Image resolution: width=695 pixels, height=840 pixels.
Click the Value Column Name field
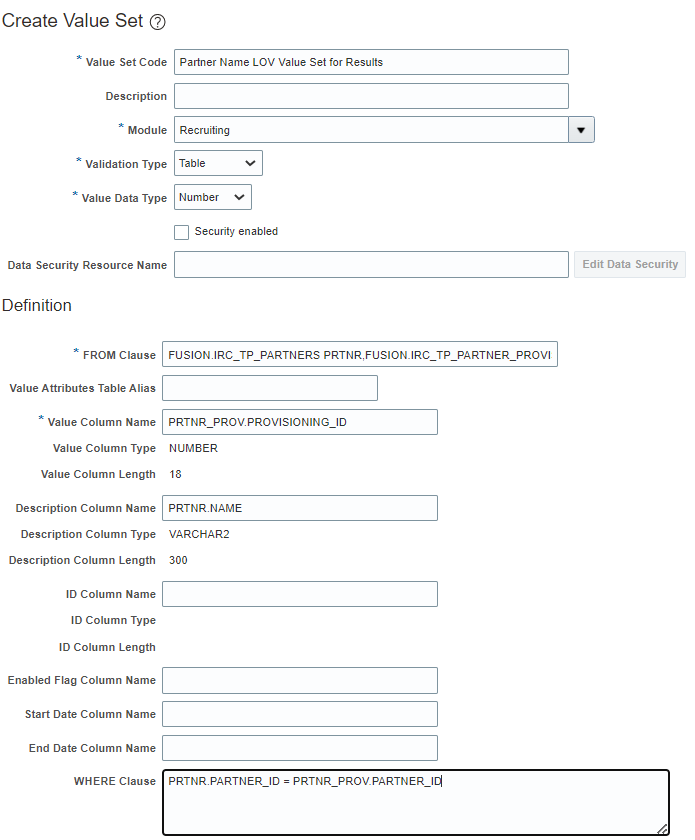click(299, 422)
